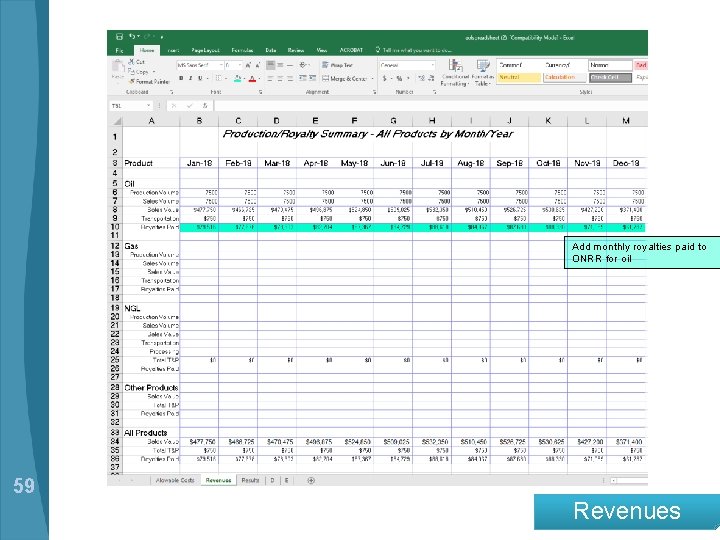Image resolution: width=720 pixels, height=540 pixels.
Task: Click the Save icon in the title bar
Action: (x=119, y=37)
